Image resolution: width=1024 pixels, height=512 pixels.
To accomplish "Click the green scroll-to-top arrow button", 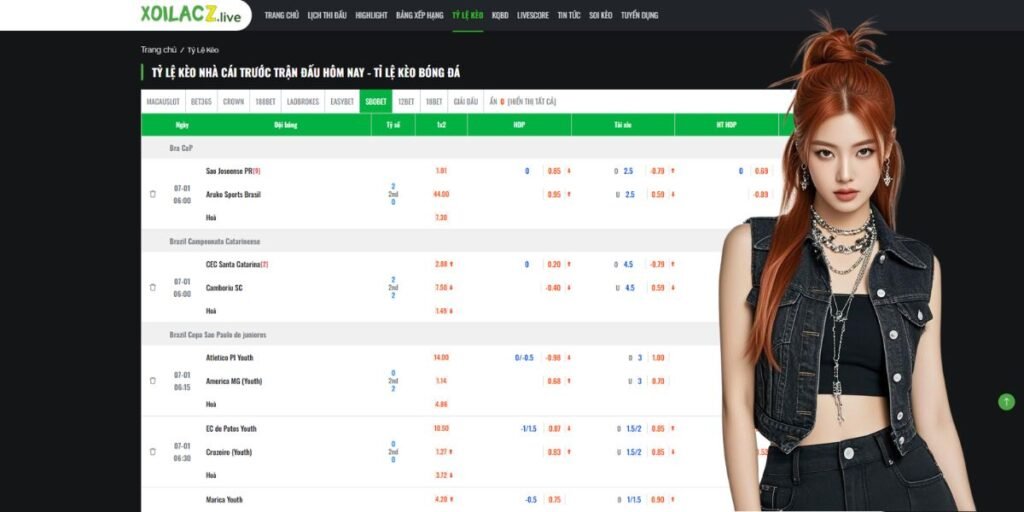I will 1006,401.
